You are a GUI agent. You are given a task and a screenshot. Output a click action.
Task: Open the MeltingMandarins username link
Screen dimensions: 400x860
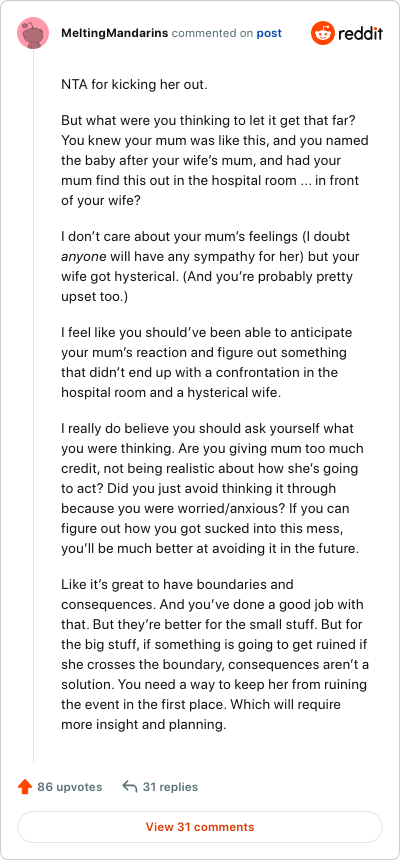[x=115, y=33]
